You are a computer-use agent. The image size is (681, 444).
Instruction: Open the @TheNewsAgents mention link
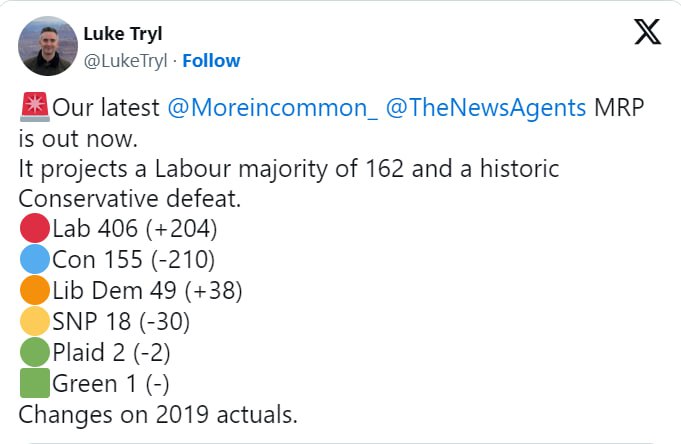(x=485, y=108)
